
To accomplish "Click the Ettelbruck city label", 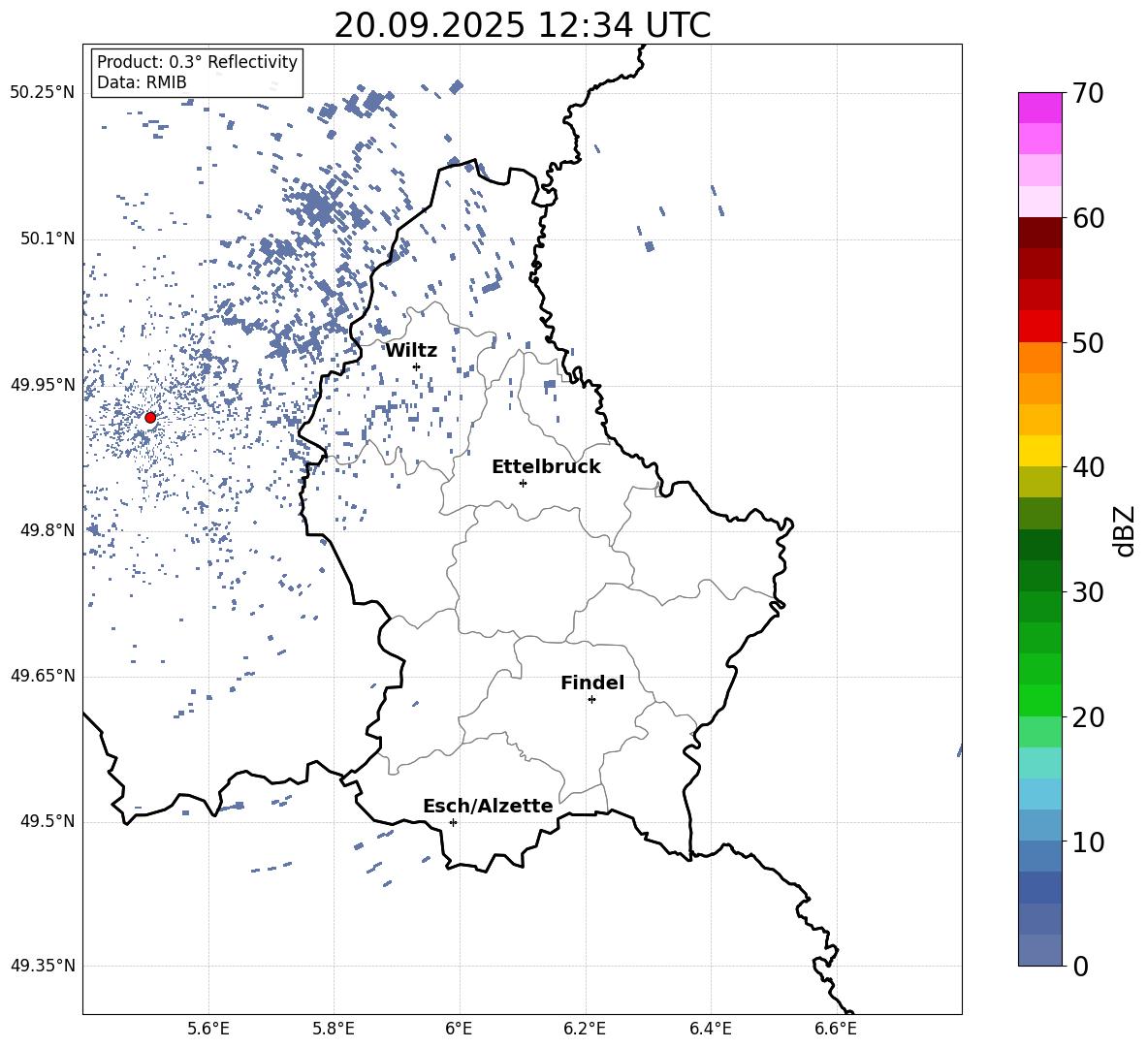I will click(546, 467).
